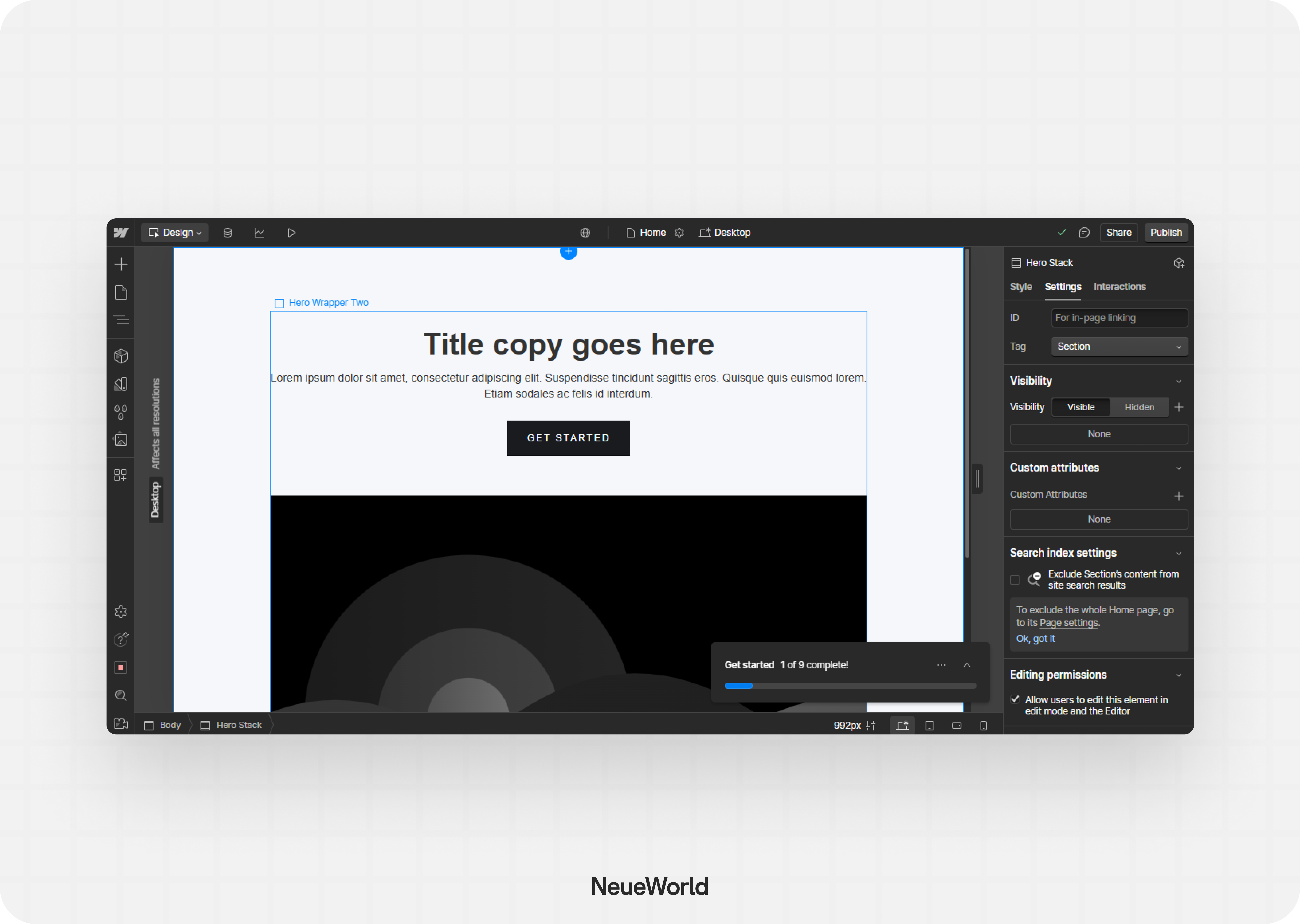Screen dimensions: 1300x924
Task: Click the blue add-section plus on canvas
Action: pos(569,252)
